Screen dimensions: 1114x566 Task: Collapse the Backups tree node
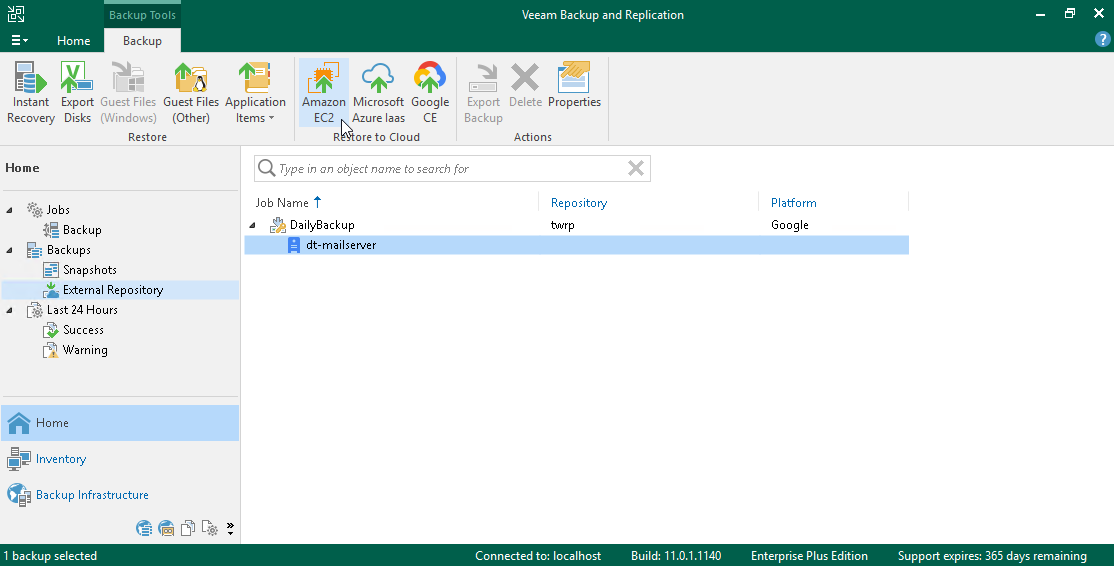click(9, 250)
